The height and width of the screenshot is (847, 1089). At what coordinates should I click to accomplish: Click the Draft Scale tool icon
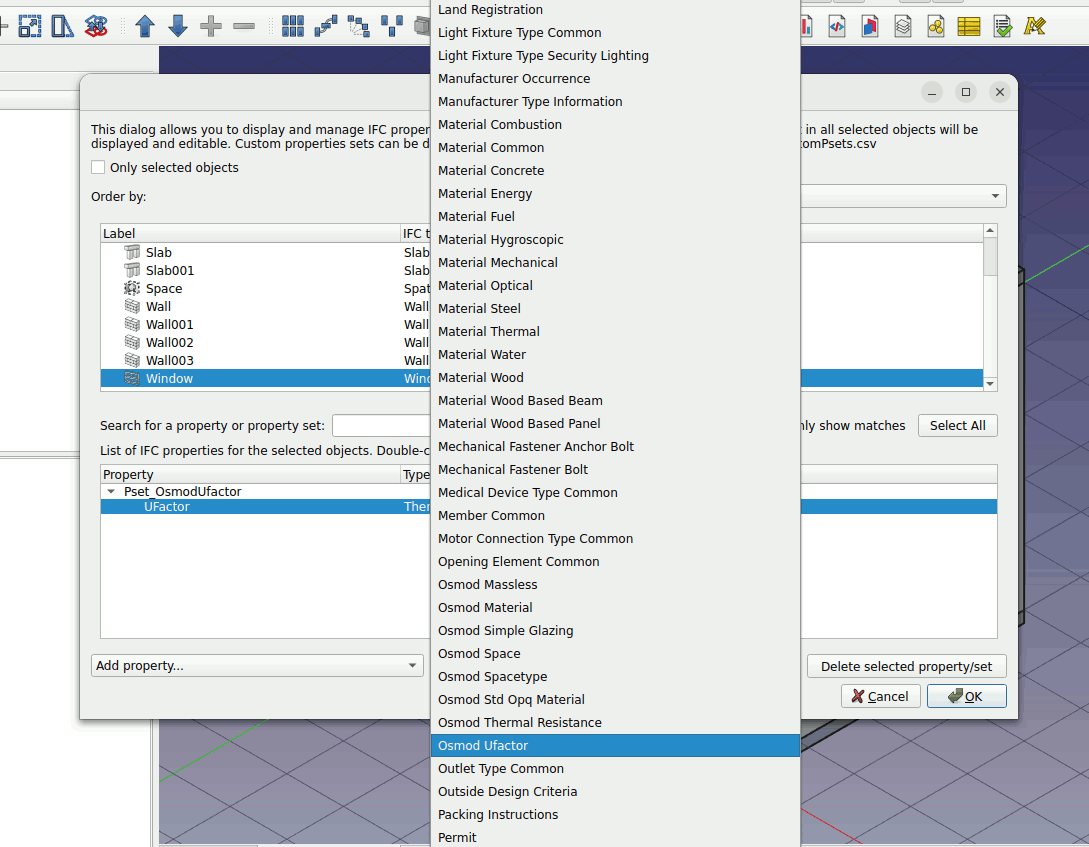[x=30, y=26]
